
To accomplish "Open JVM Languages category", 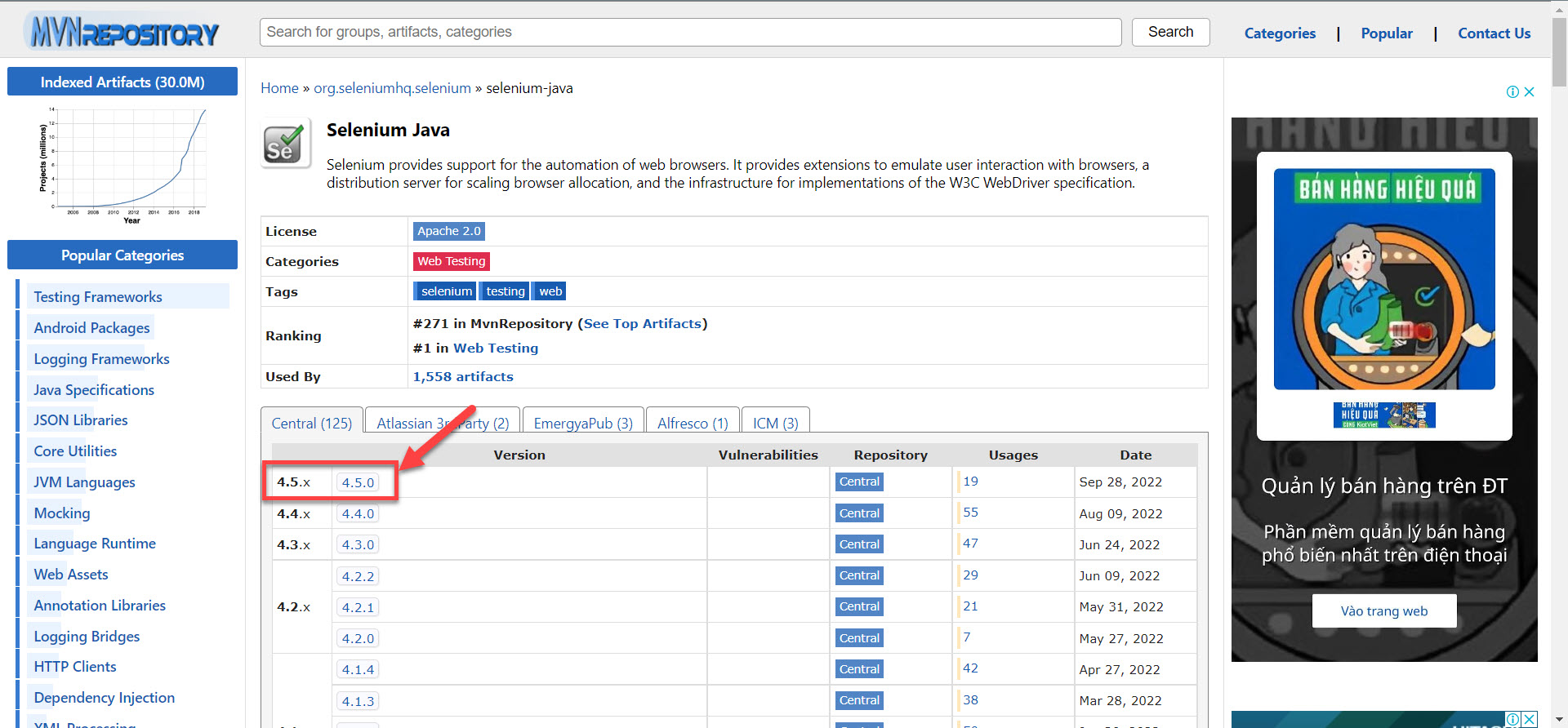I will [x=84, y=482].
